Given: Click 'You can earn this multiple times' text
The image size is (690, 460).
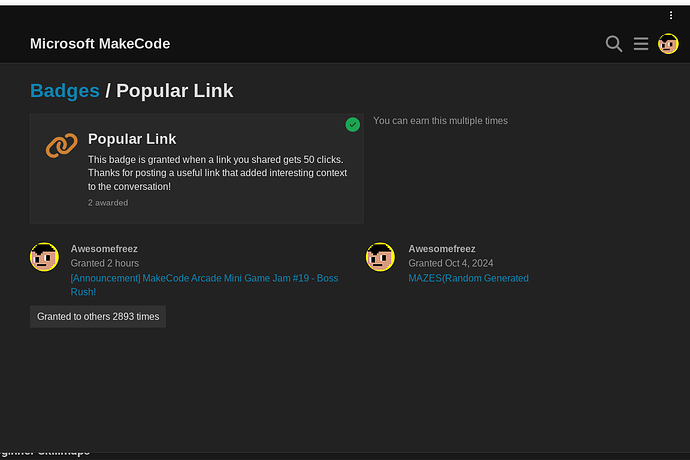Looking at the screenshot, I should click(x=440, y=121).
